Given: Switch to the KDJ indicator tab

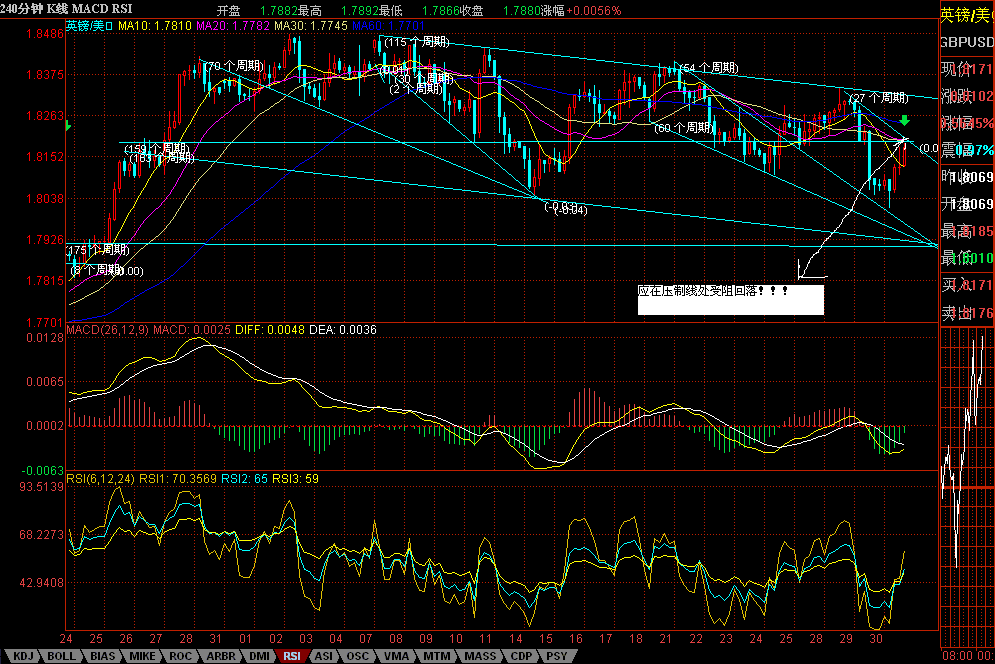Looking at the screenshot, I should click(x=22, y=656).
